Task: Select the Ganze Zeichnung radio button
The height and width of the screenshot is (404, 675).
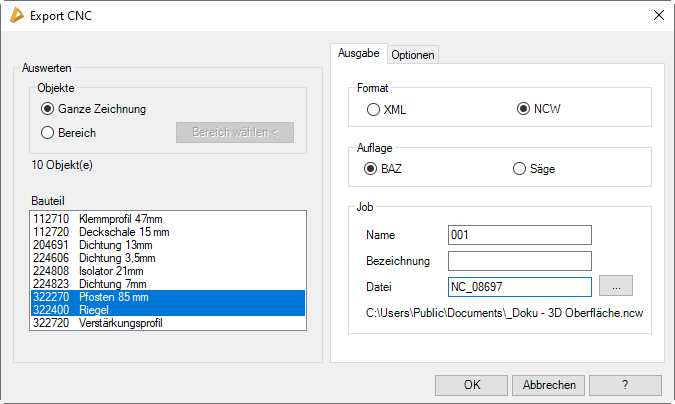Action: pos(48,108)
